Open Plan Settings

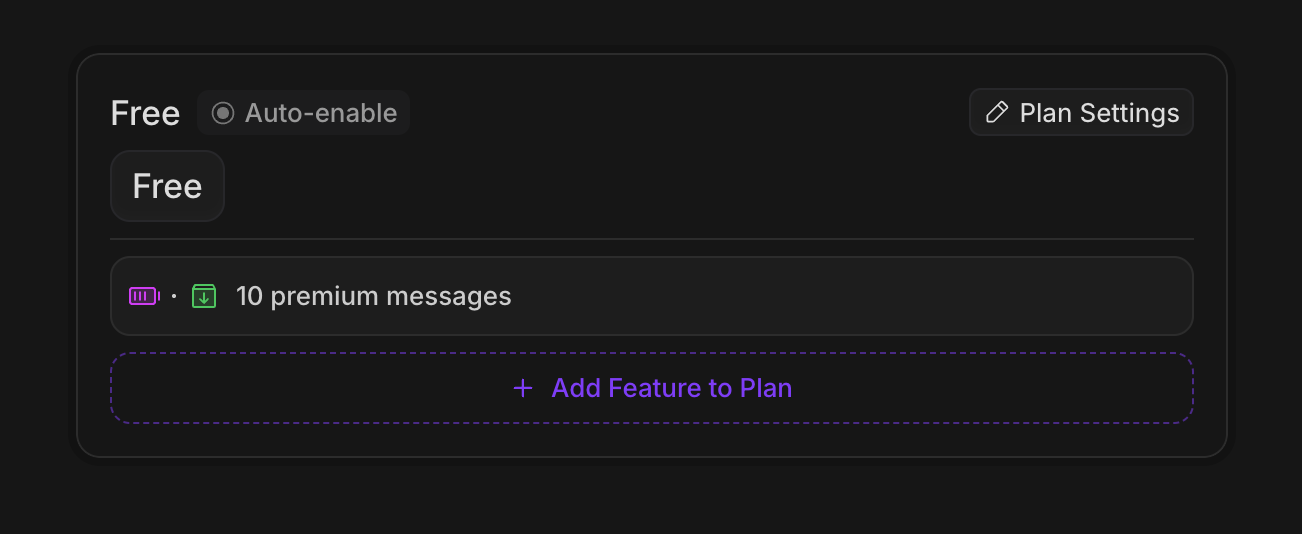pyautogui.click(x=1081, y=113)
